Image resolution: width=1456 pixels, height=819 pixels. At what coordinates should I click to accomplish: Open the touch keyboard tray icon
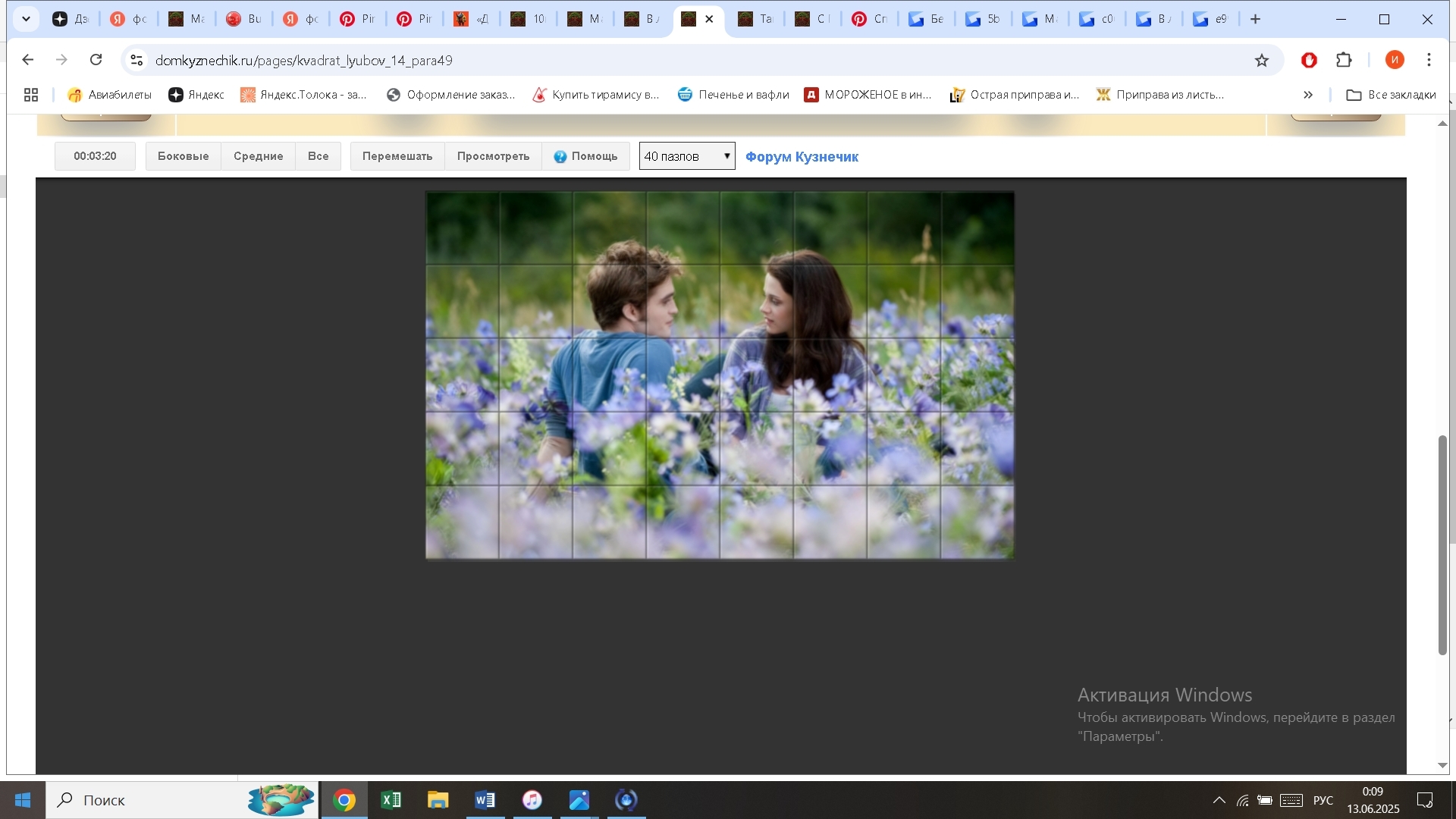click(x=1291, y=800)
